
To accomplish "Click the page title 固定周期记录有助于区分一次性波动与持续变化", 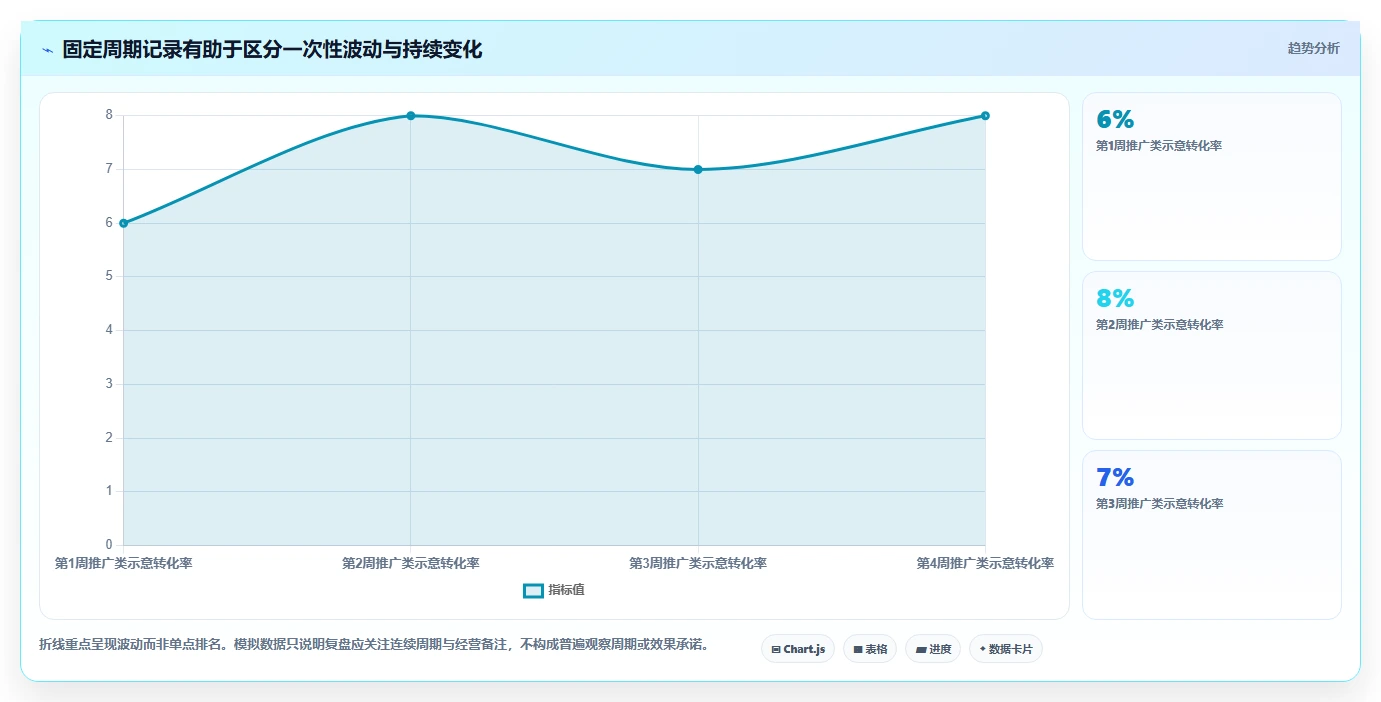I will (272, 49).
